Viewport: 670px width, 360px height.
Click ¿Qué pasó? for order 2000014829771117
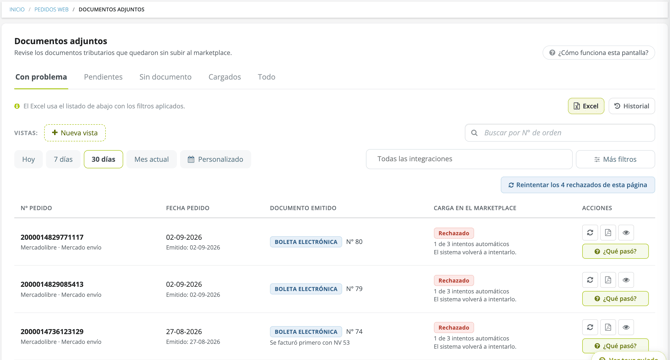point(615,252)
